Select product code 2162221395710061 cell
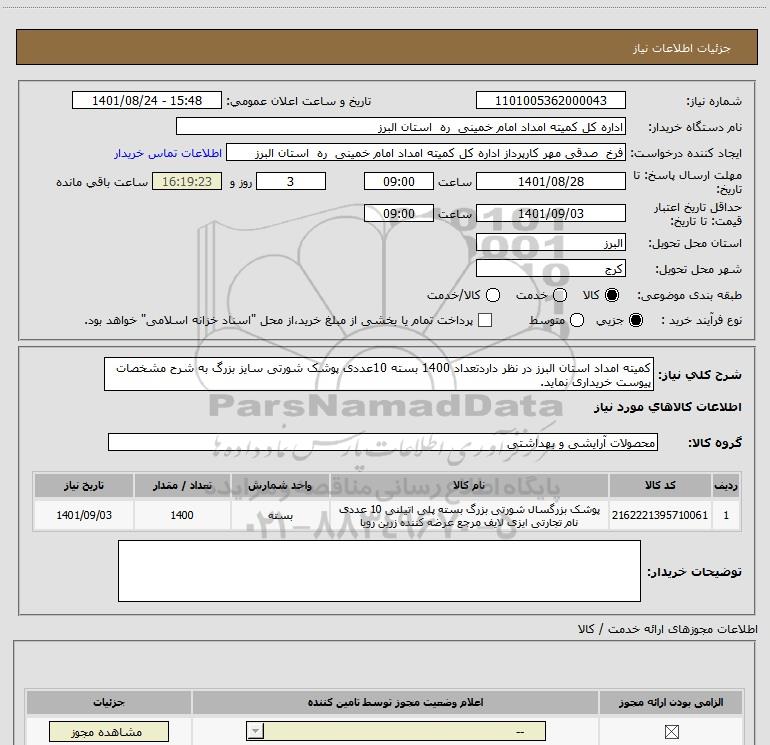Screen dimensions: 770x745 tap(660, 515)
